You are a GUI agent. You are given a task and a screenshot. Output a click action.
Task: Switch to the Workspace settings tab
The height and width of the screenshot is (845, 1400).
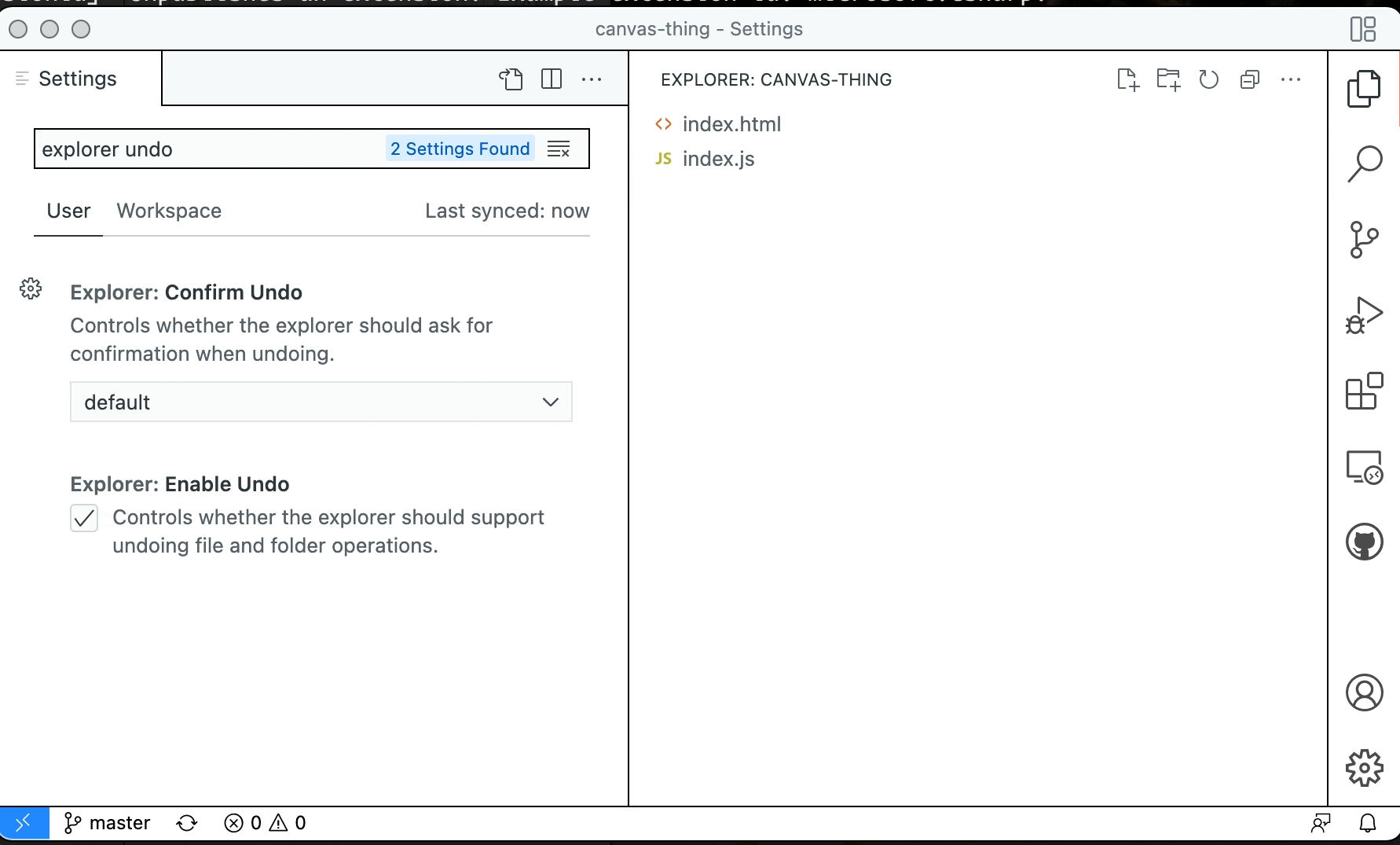(169, 211)
